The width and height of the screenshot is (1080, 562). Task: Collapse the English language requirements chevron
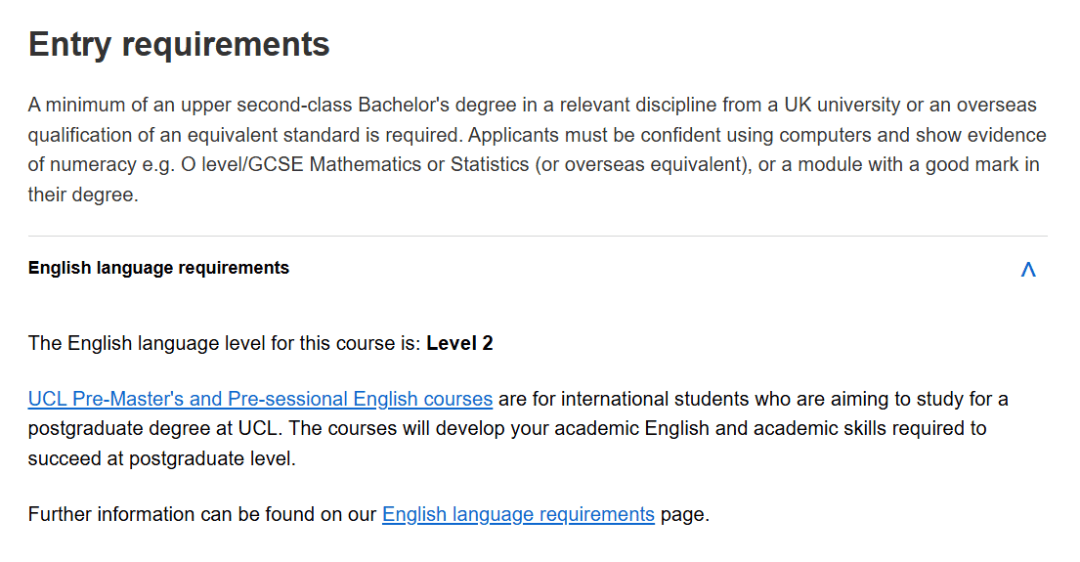coord(1028,269)
